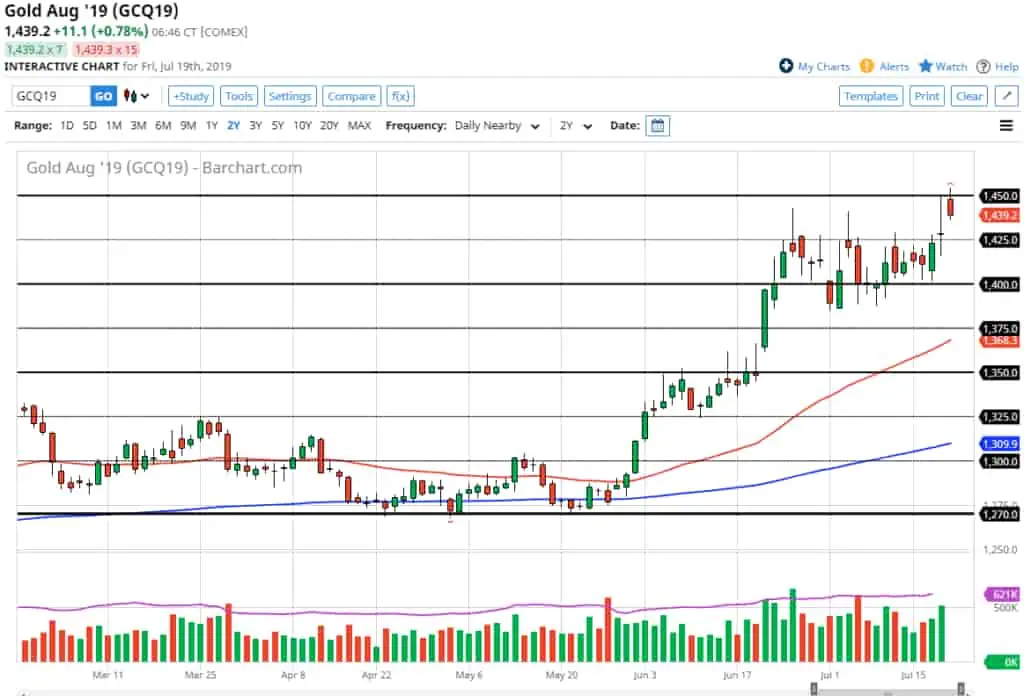The image size is (1024, 696).
Task: Open the 2Y period dropdown
Action: click(578, 126)
